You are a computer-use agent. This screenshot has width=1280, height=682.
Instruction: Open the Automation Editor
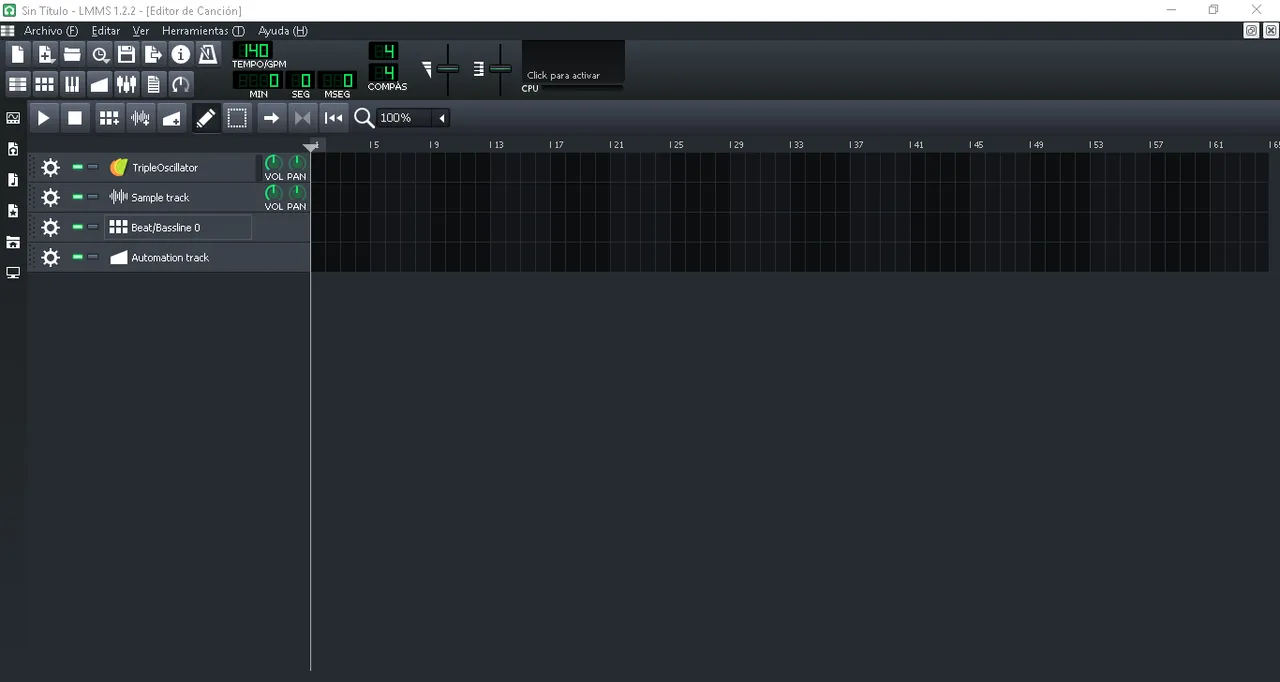point(99,84)
